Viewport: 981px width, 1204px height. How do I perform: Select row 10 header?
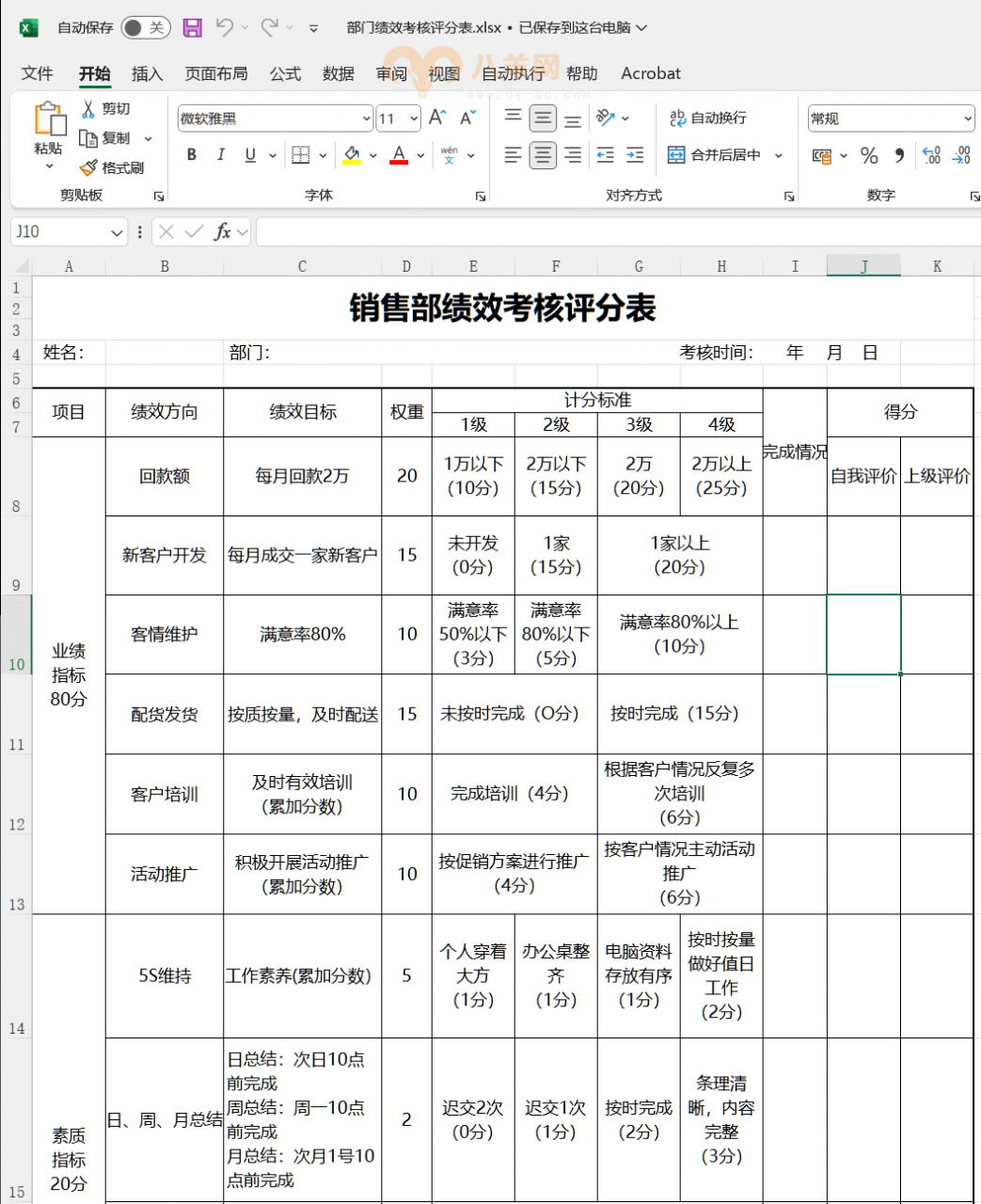coord(17,634)
